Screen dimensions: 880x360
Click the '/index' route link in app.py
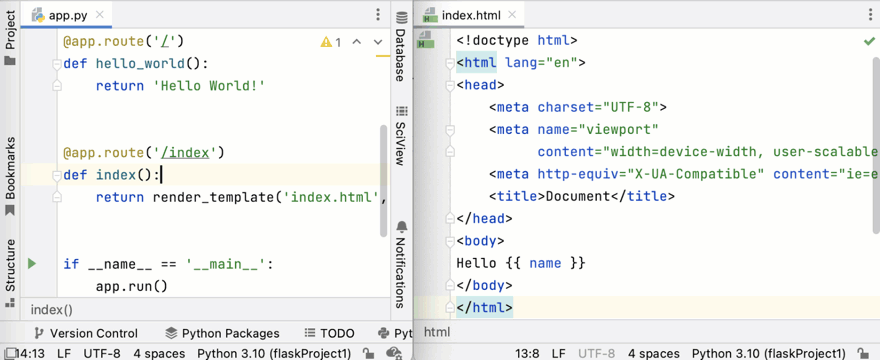(185, 153)
